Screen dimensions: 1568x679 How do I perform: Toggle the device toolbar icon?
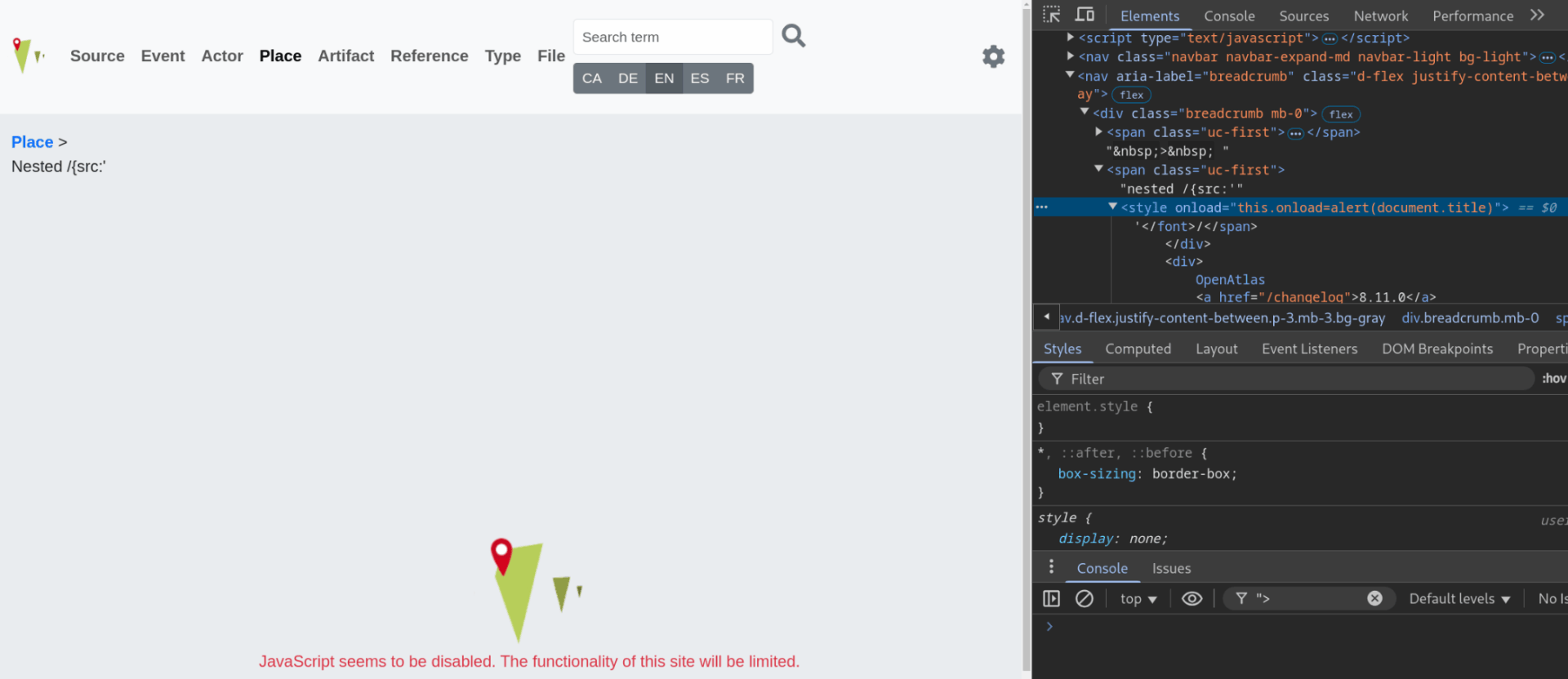tap(1085, 15)
